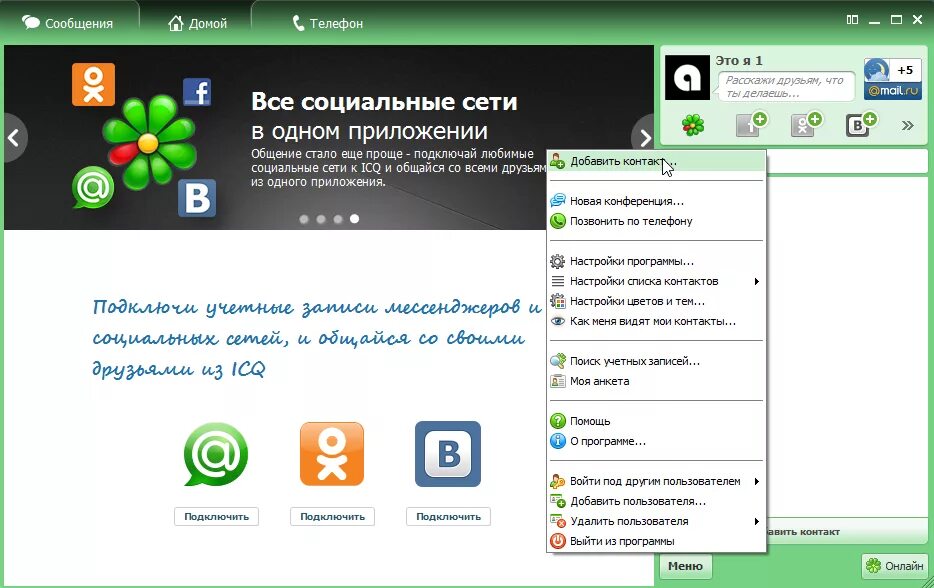Click the user name Это я 1
Viewport: 934px width, 588px height.
[x=739, y=60]
